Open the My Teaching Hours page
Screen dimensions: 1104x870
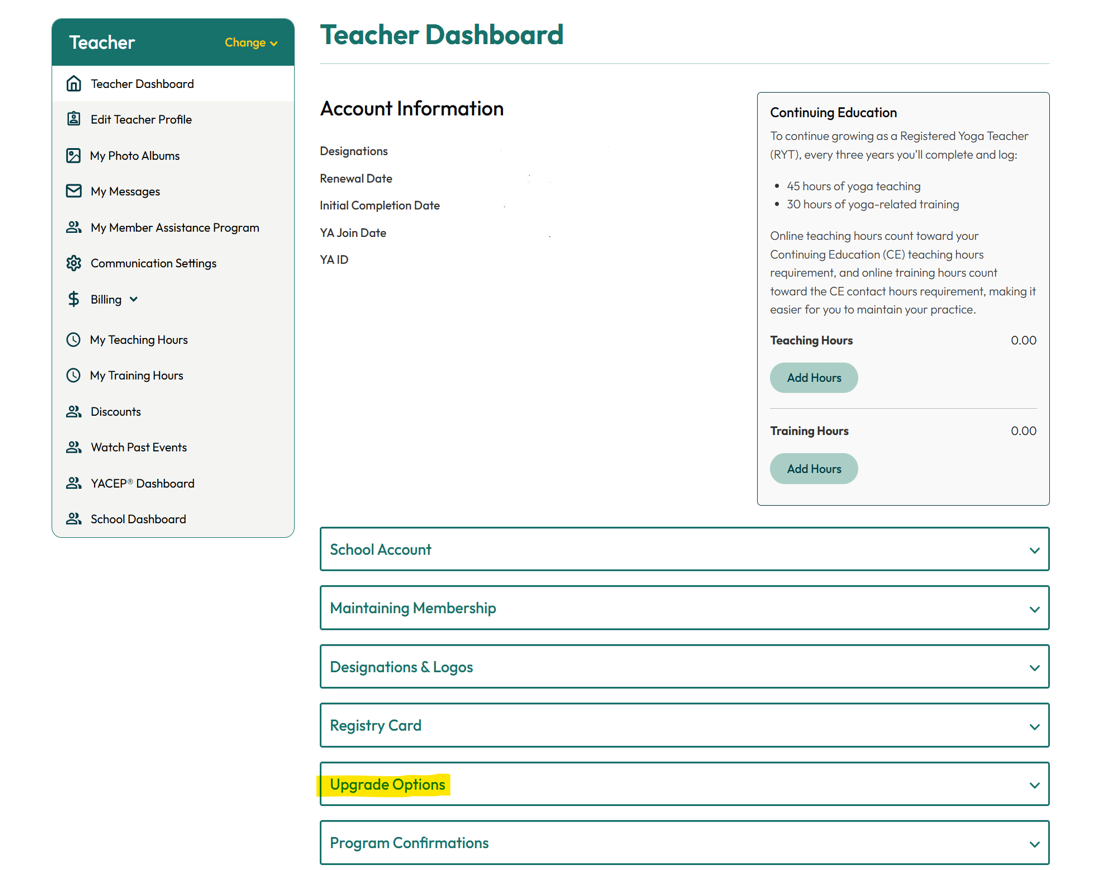click(x=173, y=340)
